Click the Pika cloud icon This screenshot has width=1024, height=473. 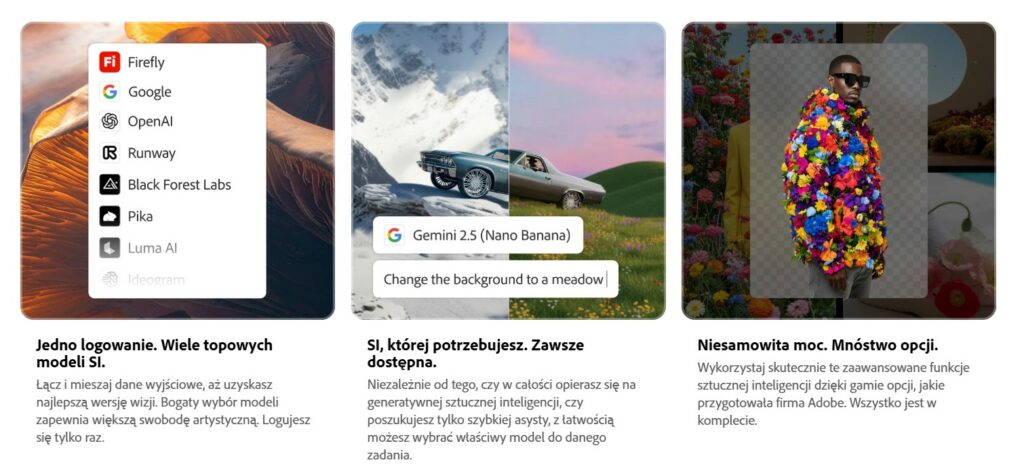pyautogui.click(x=110, y=216)
